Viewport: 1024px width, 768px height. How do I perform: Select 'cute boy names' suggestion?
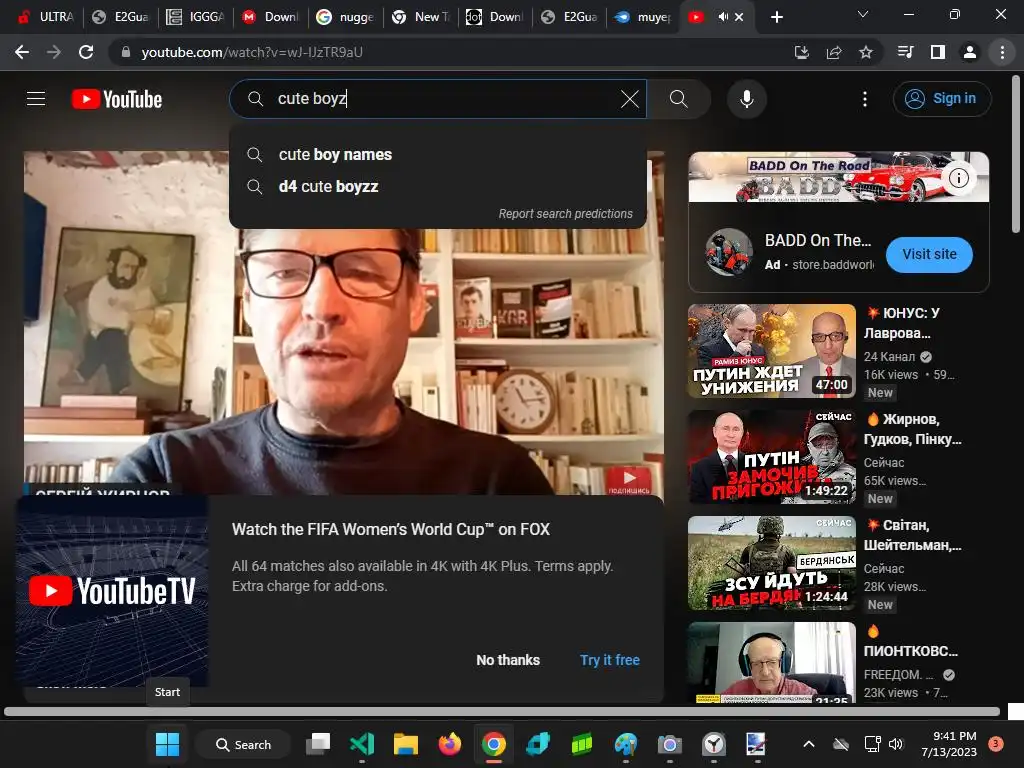click(438, 155)
